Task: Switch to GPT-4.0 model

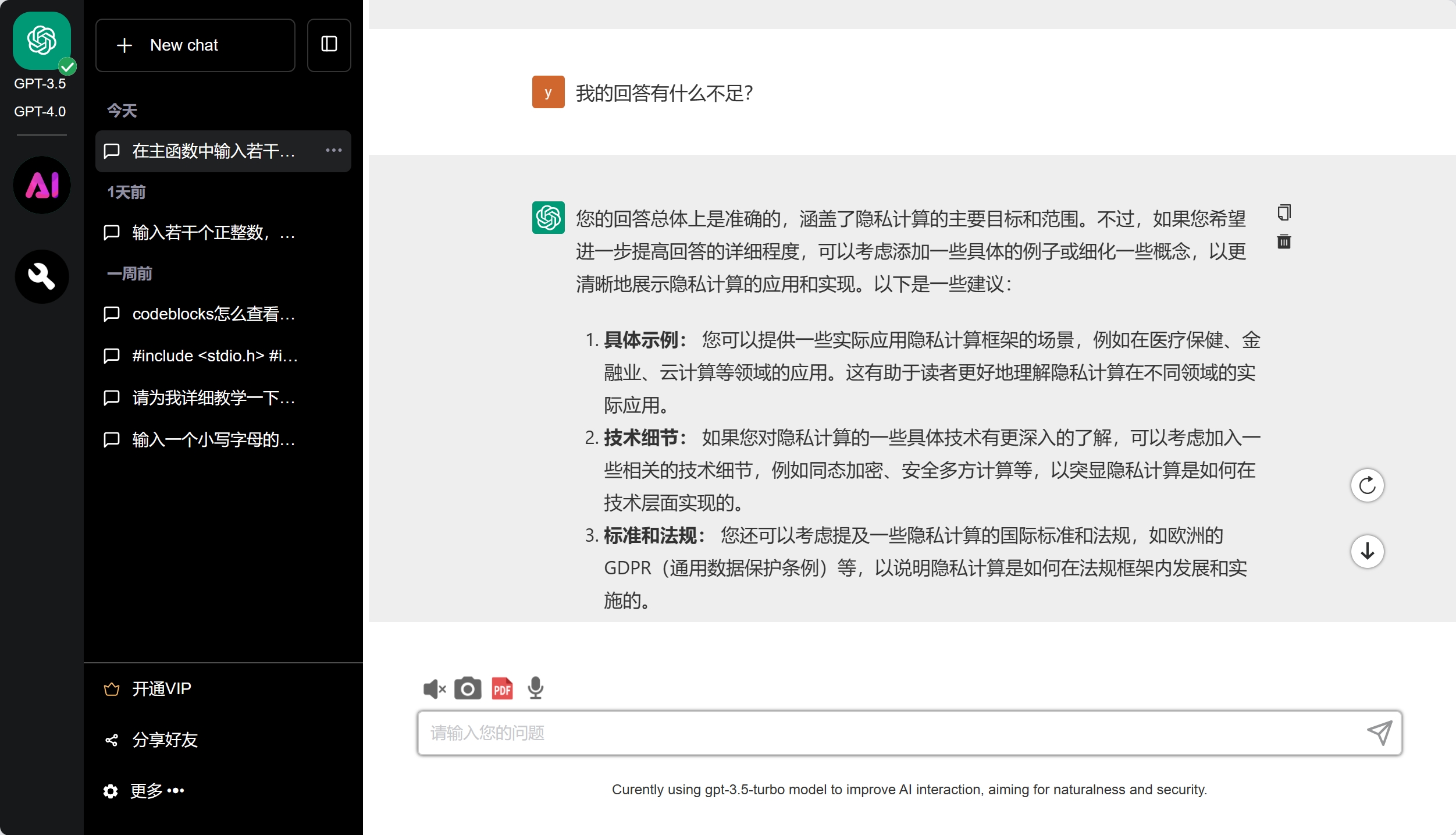Action: [40, 112]
